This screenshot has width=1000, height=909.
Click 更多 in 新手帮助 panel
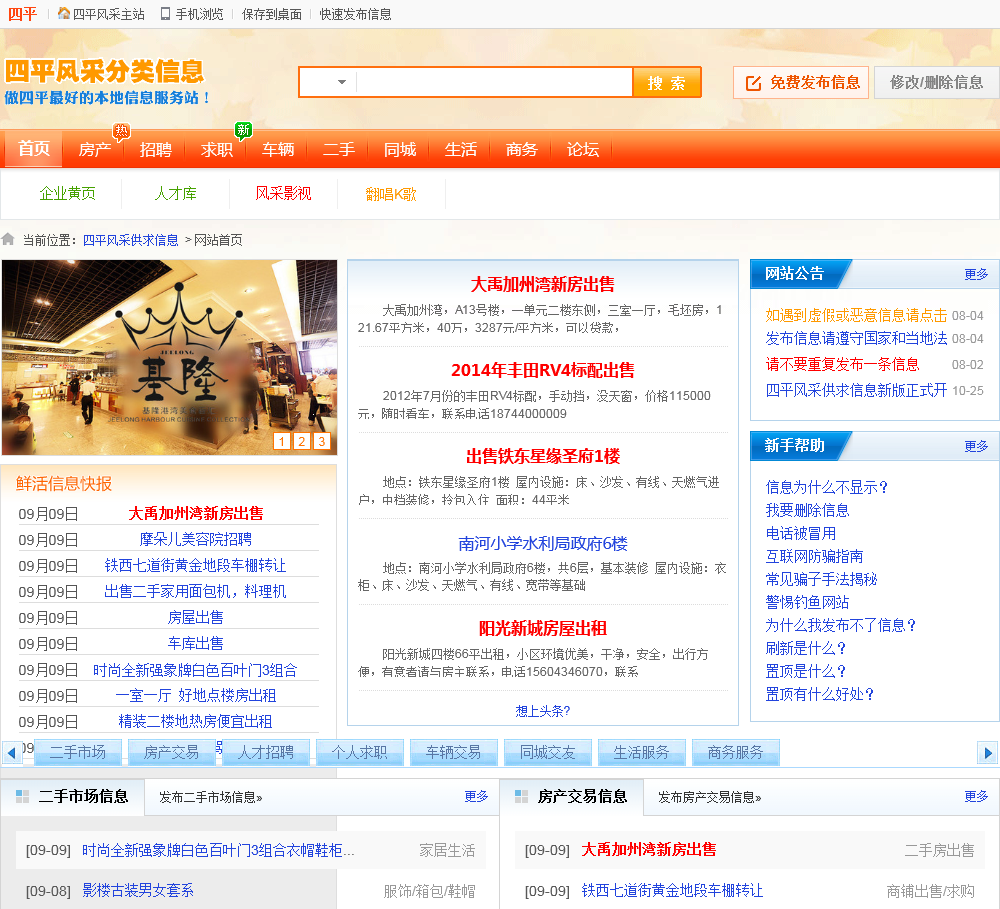(x=976, y=446)
